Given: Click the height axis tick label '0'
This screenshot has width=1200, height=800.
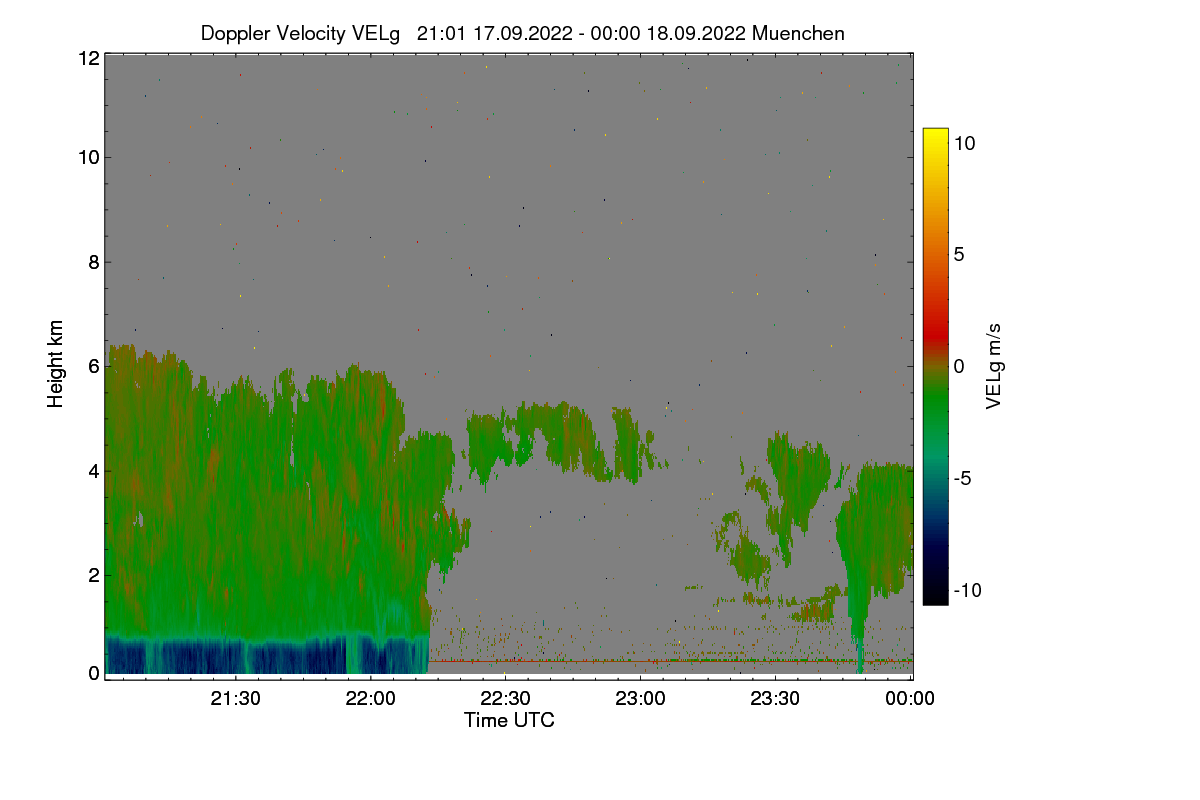Looking at the screenshot, I should [94, 673].
